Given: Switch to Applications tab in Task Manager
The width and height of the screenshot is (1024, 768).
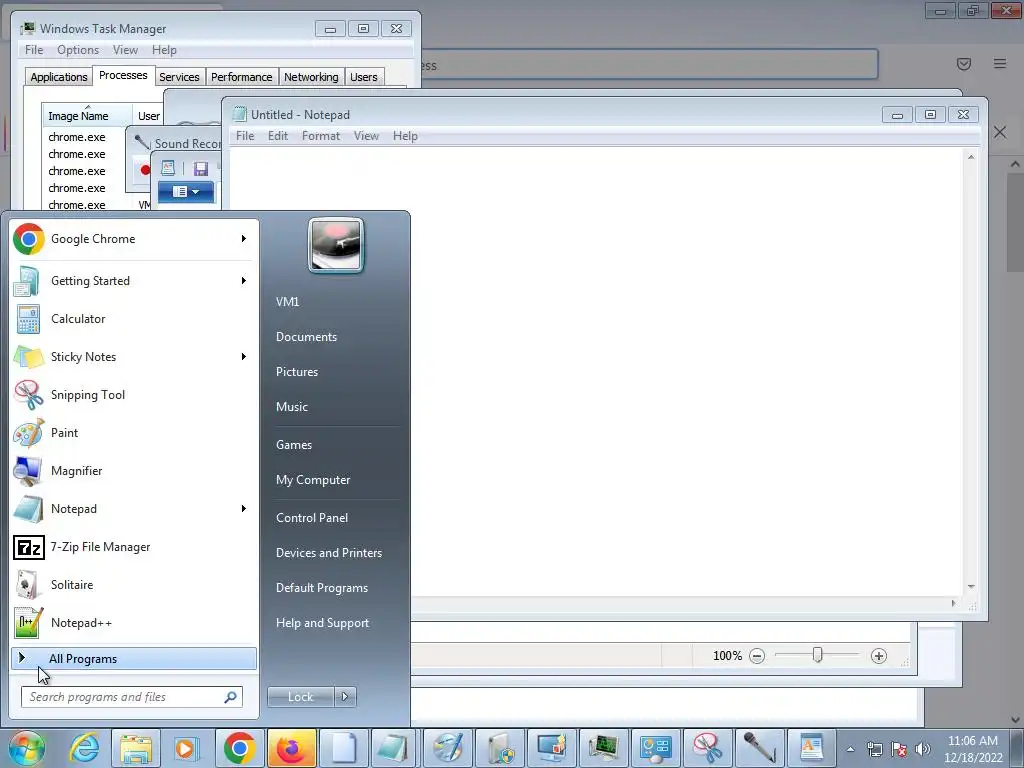Looking at the screenshot, I should [x=59, y=77].
